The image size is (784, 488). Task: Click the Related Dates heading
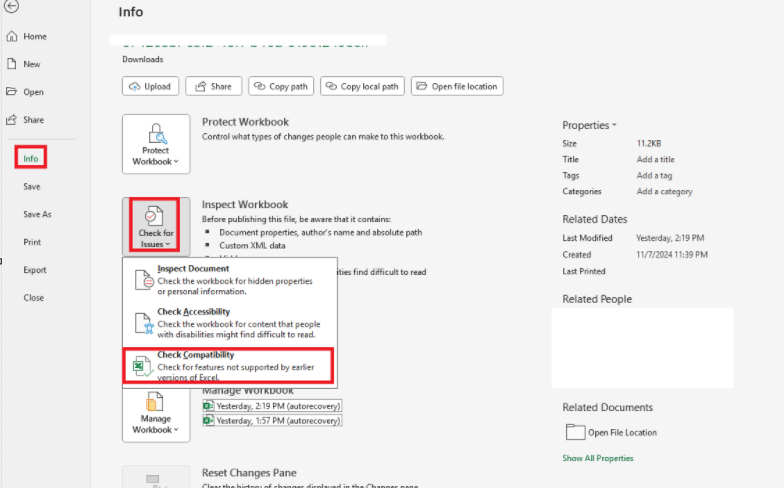594,219
